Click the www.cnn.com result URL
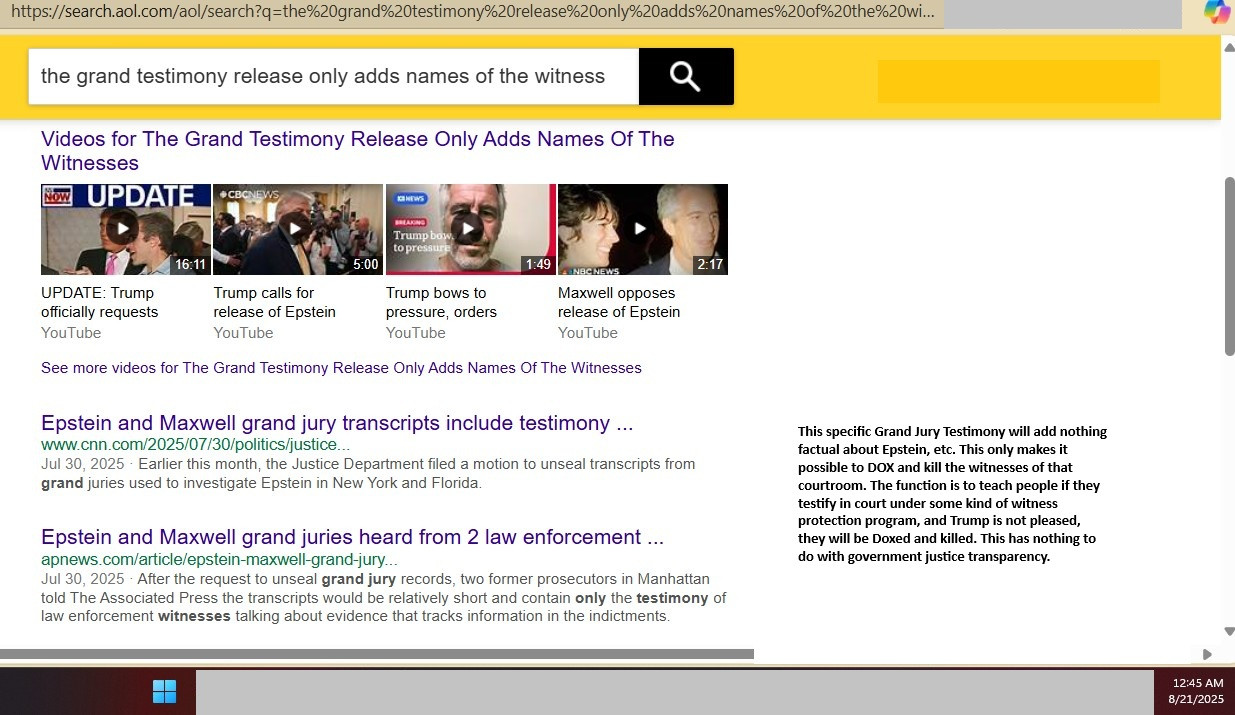 (196, 445)
